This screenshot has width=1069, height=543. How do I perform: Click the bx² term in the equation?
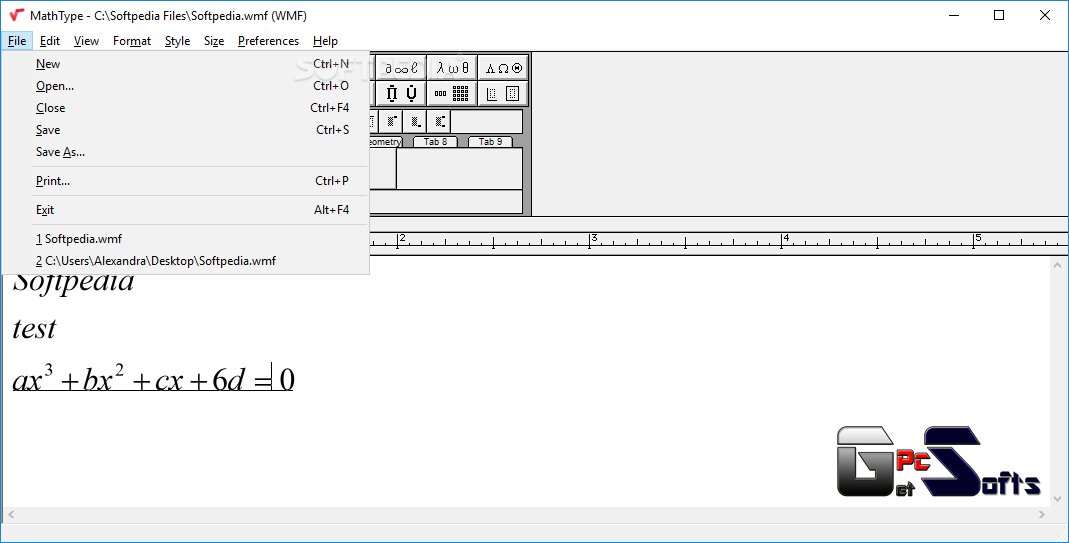coord(103,378)
